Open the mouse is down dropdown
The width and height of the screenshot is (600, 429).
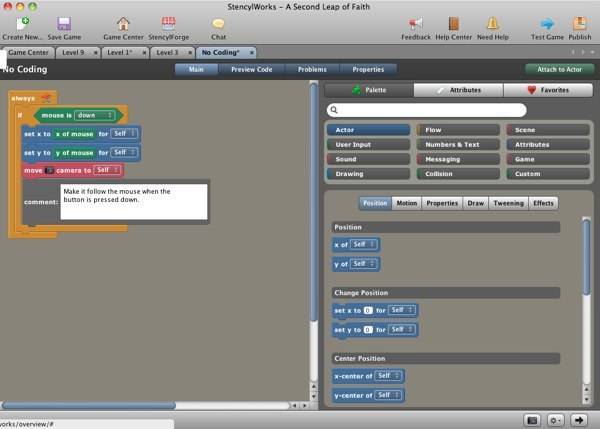[x=95, y=115]
